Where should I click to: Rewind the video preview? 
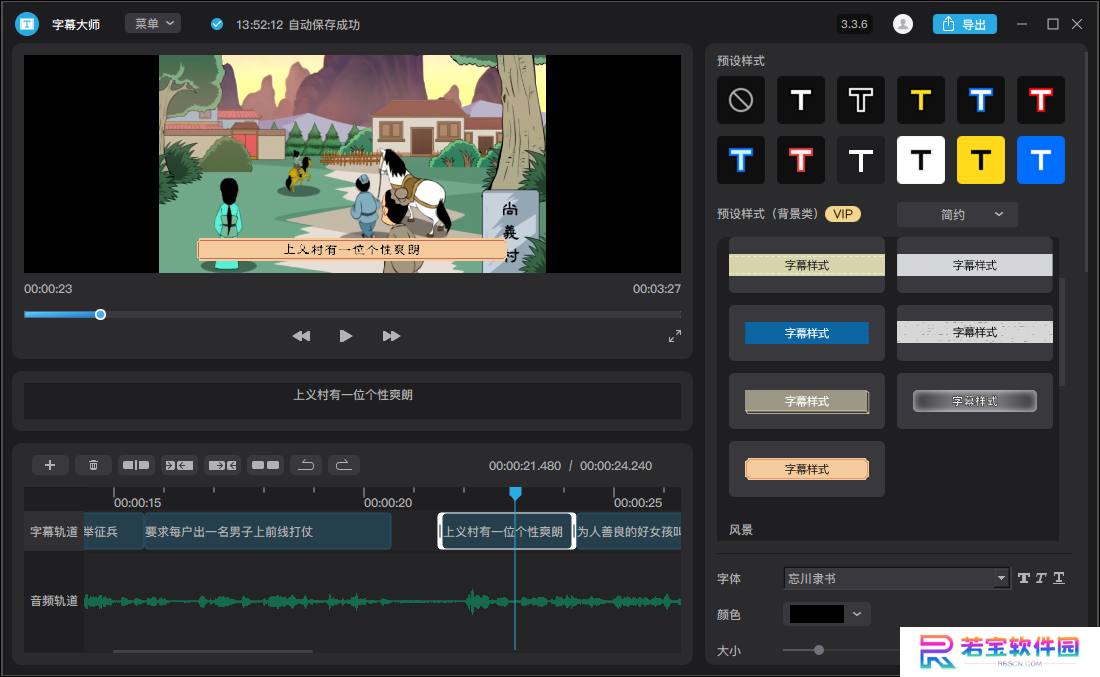click(301, 336)
